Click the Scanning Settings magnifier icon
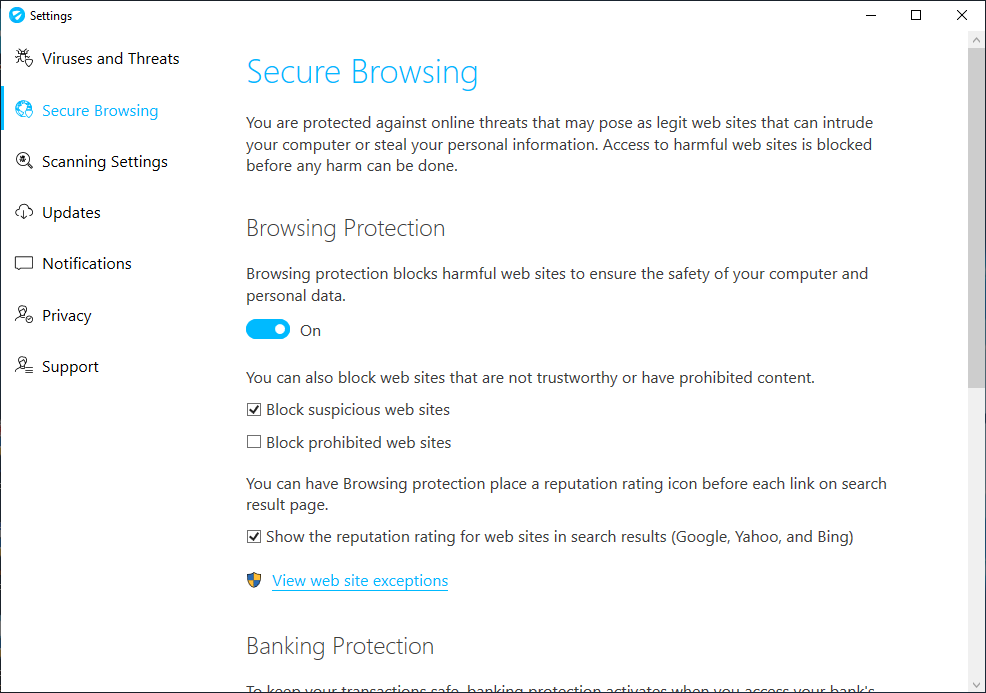Viewport: 986px width, 693px height. (x=24, y=162)
